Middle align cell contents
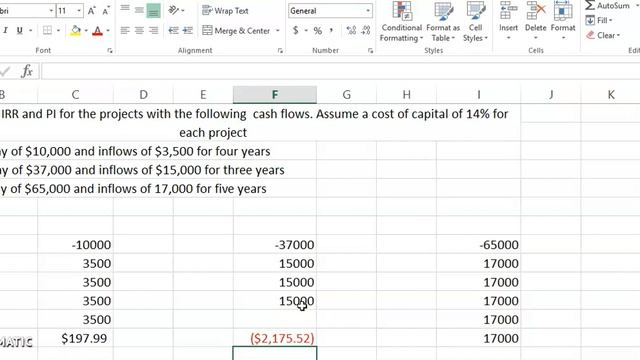The width and height of the screenshot is (640, 360). point(139,10)
